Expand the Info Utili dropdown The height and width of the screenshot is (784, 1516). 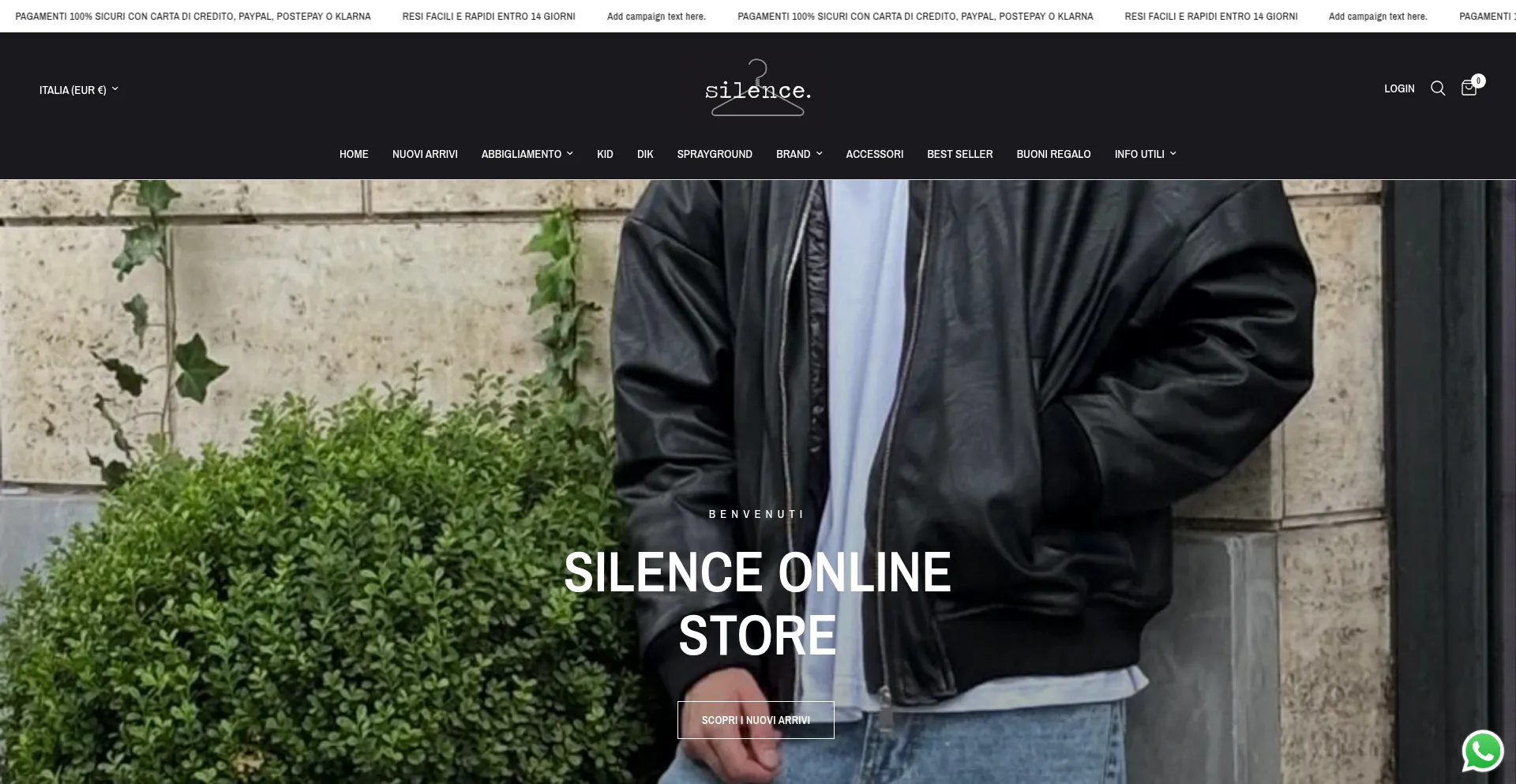coord(1145,154)
